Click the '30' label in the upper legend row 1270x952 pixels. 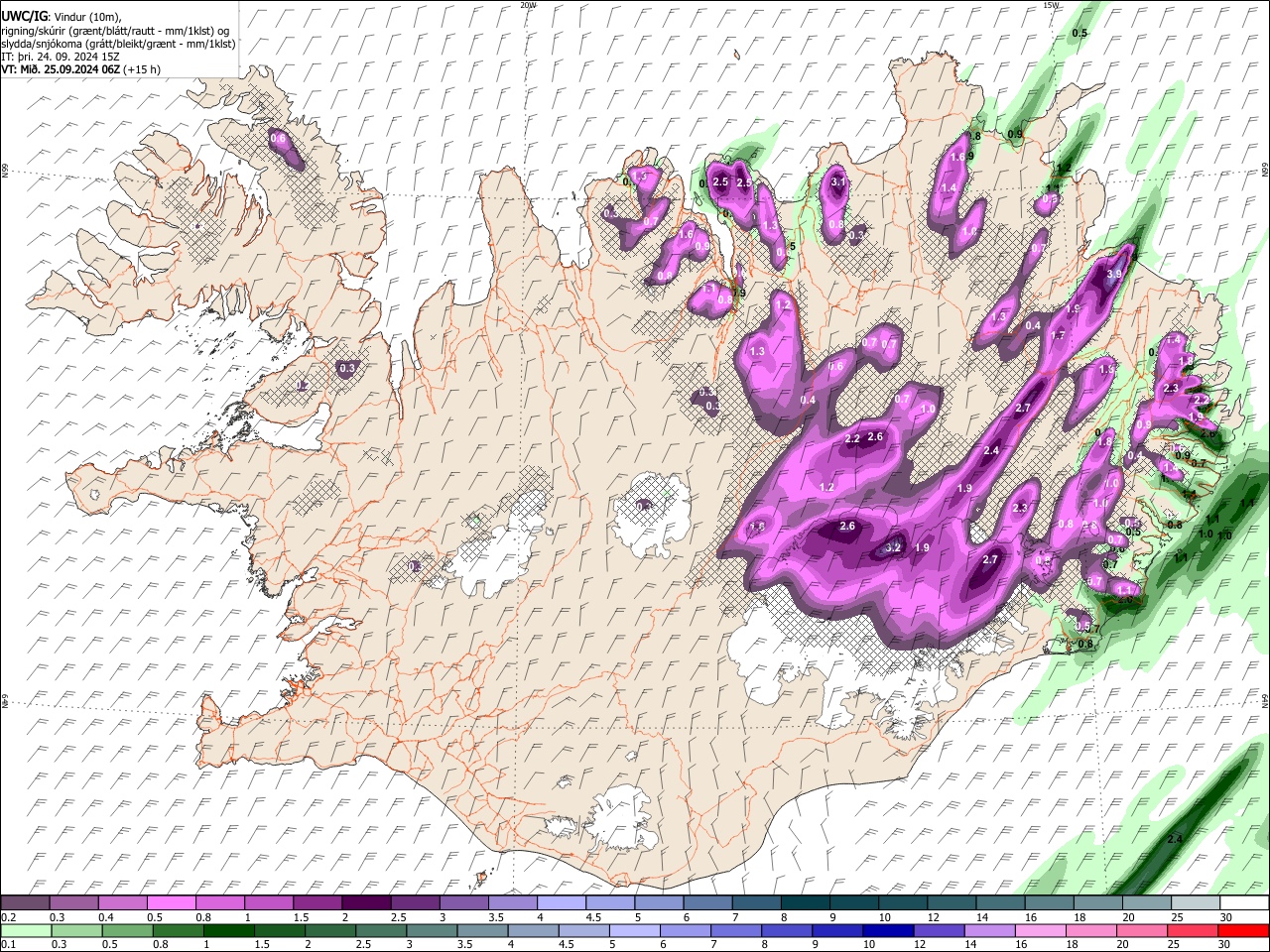coord(1225,917)
